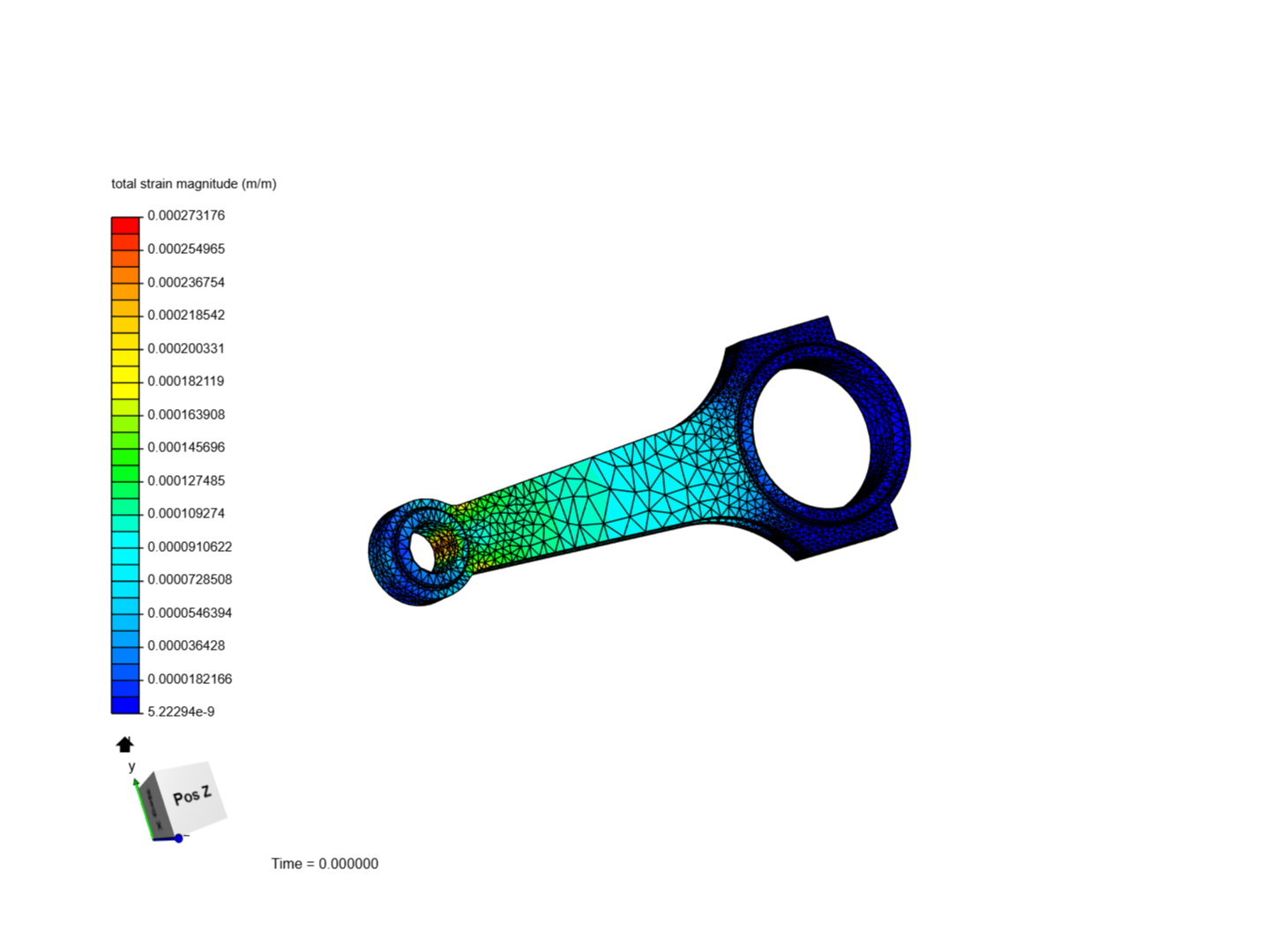
Task: Click the legend value 0.000218542
Action: pos(186,315)
